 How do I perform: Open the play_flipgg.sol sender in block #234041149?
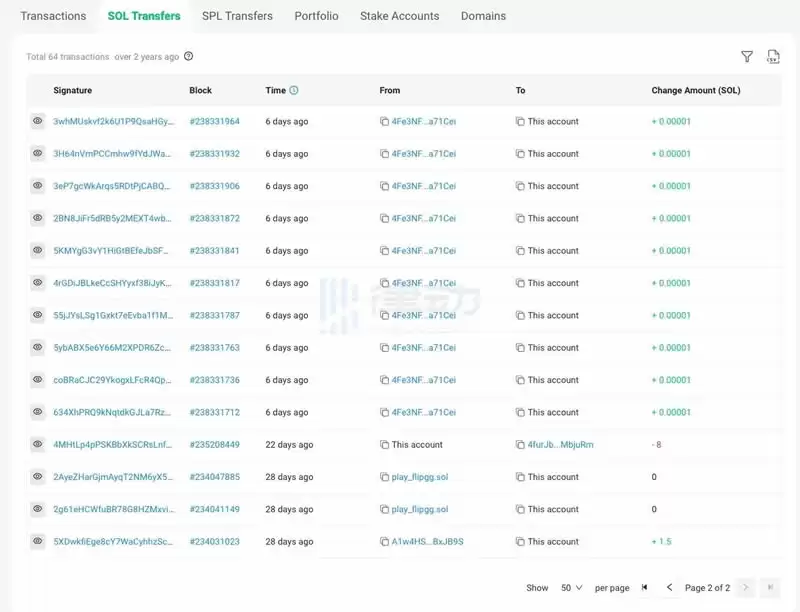[x=420, y=509]
